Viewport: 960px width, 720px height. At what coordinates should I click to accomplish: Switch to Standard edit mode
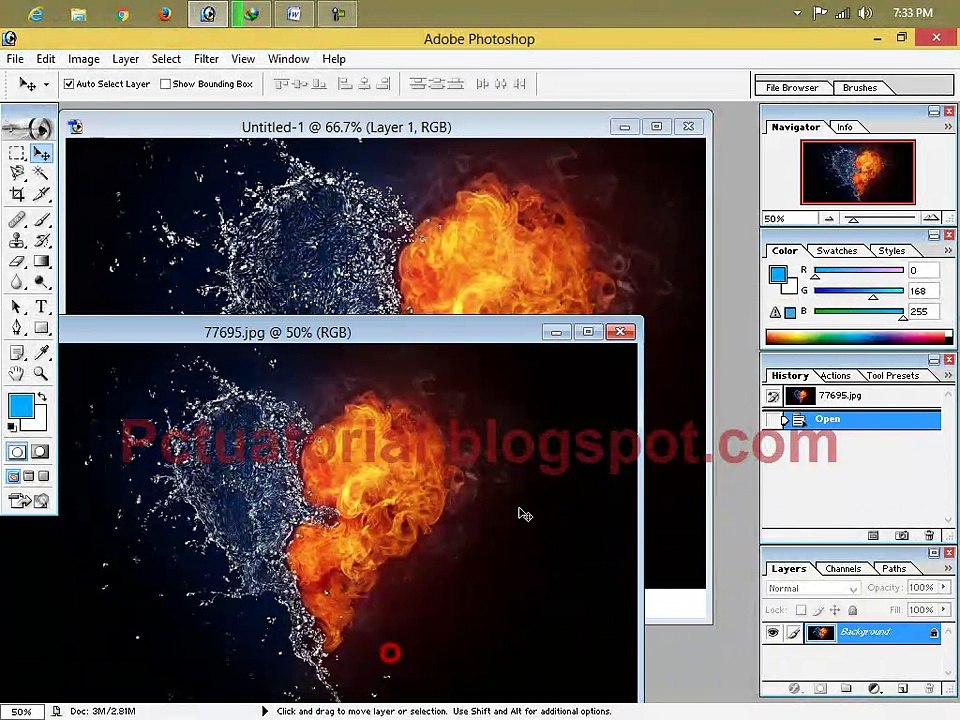click(x=17, y=452)
